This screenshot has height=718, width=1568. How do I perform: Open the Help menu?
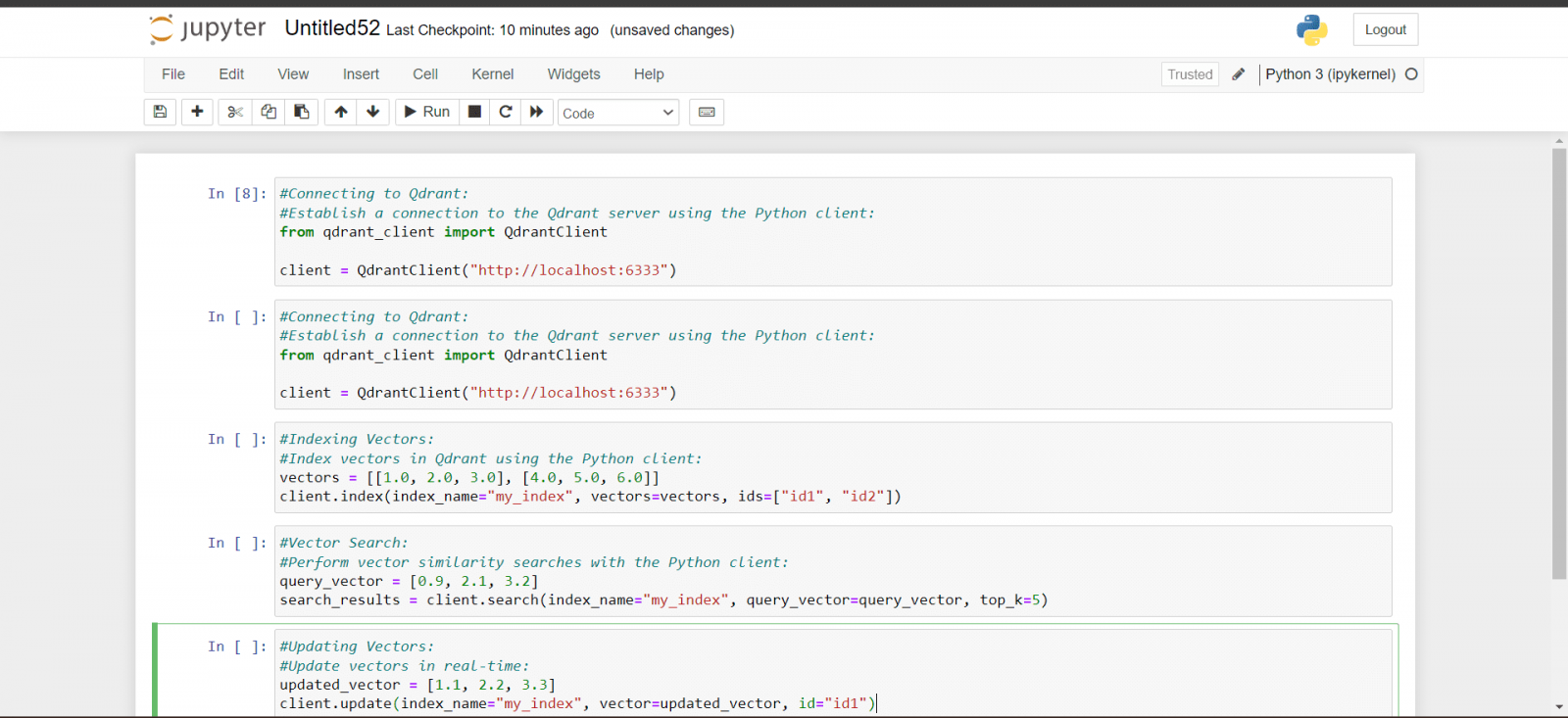click(x=649, y=74)
